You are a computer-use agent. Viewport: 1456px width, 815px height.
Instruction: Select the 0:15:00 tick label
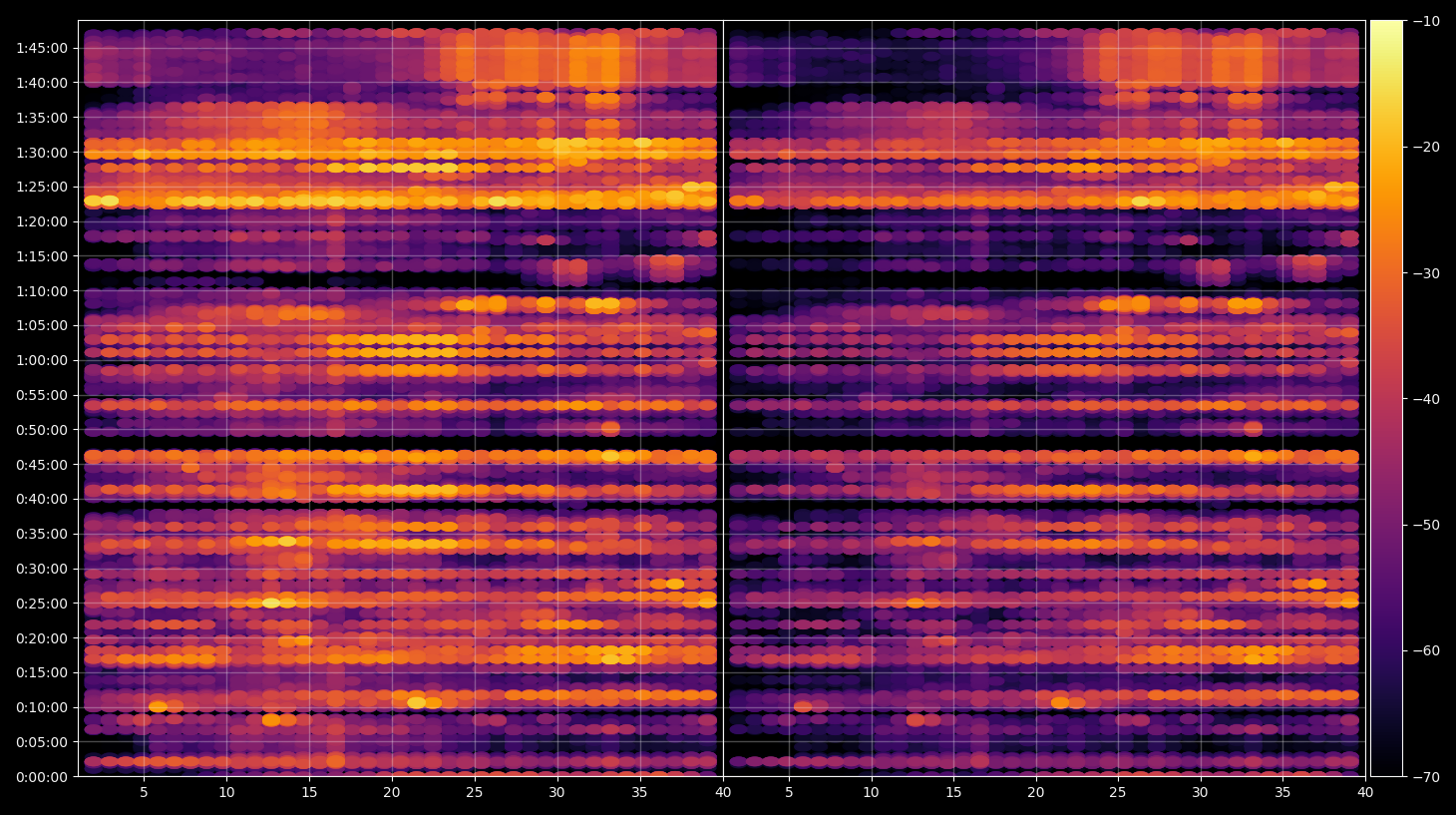click(42, 672)
